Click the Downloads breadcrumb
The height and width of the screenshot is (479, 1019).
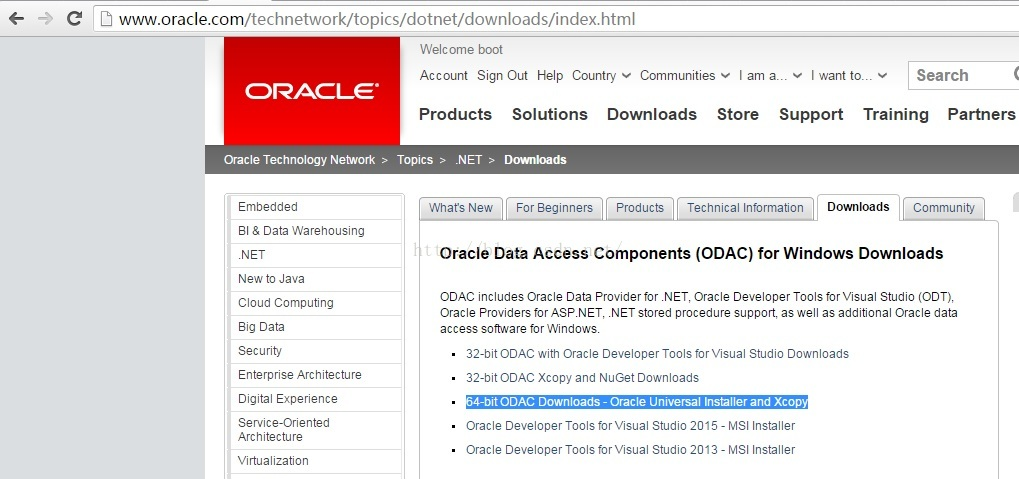pos(535,160)
